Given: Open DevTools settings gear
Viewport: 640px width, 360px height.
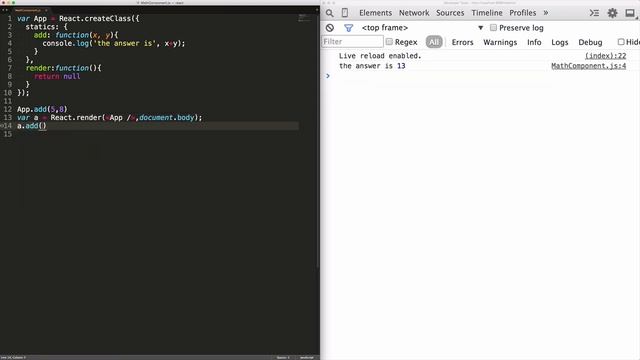Looking at the screenshot, I should (612, 13).
